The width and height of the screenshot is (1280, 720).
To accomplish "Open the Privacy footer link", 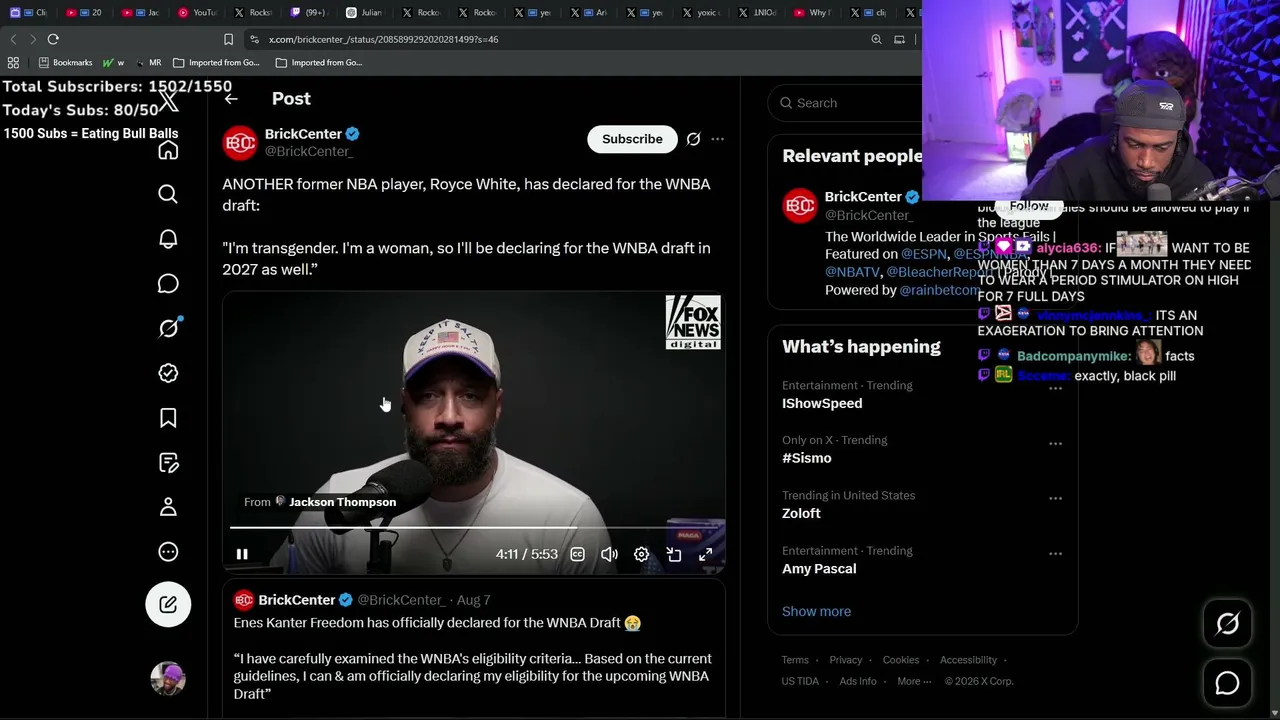I will [845, 660].
